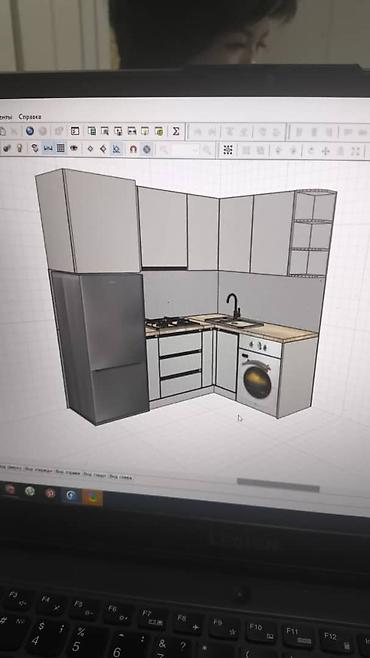Image resolution: width=370 pixels, height=658 pixels.
Task: Switch to the Вид слева view tab
Action: (x=121, y=477)
